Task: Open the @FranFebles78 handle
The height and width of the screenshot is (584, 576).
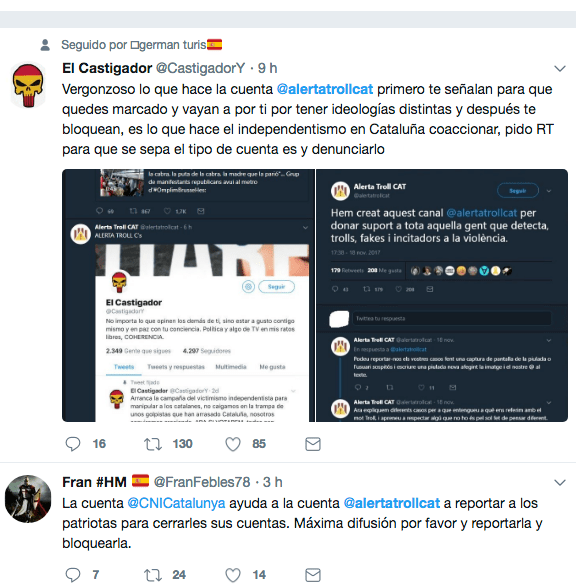Action: 202,482
